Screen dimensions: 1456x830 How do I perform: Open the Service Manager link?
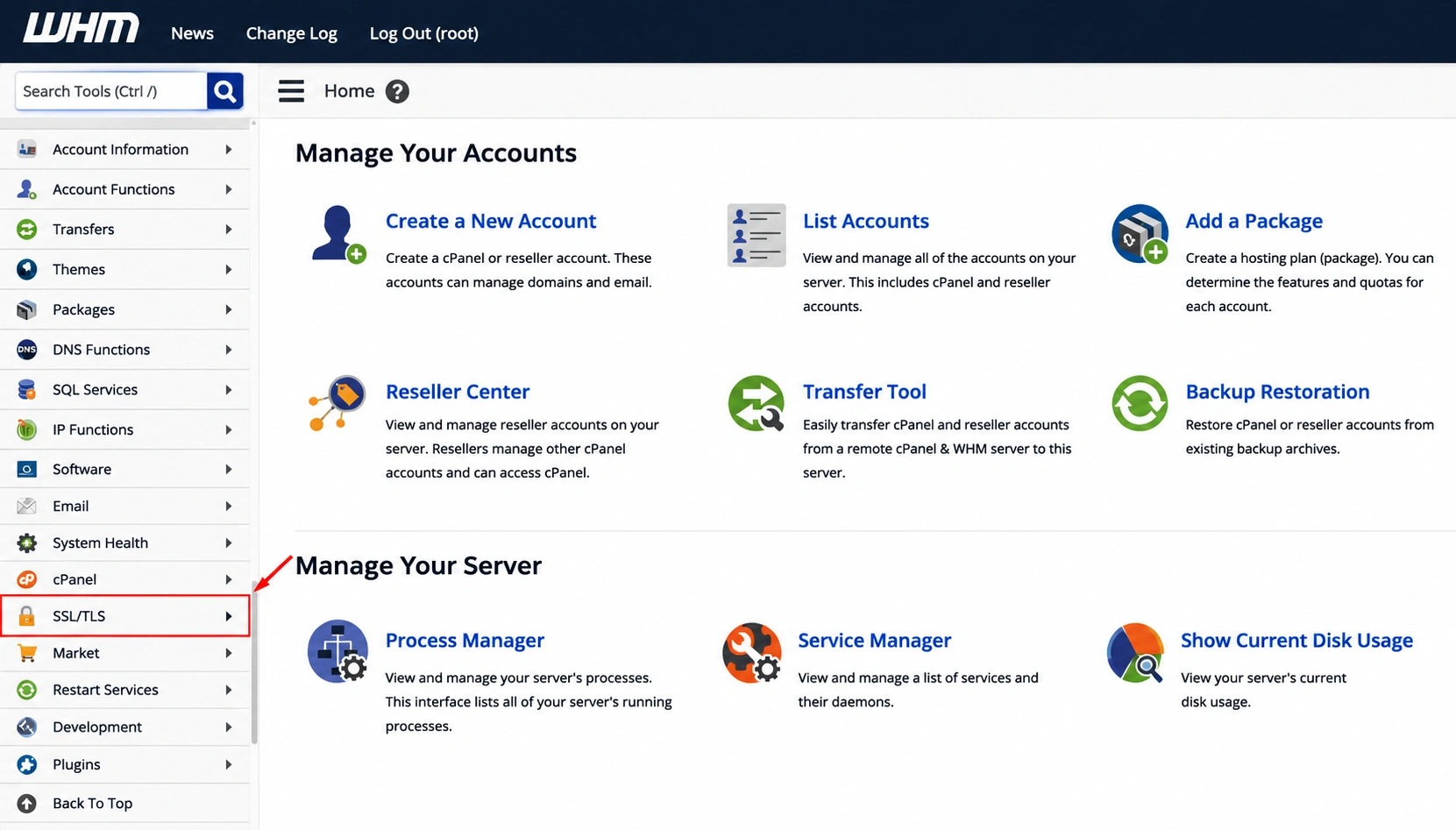(874, 641)
